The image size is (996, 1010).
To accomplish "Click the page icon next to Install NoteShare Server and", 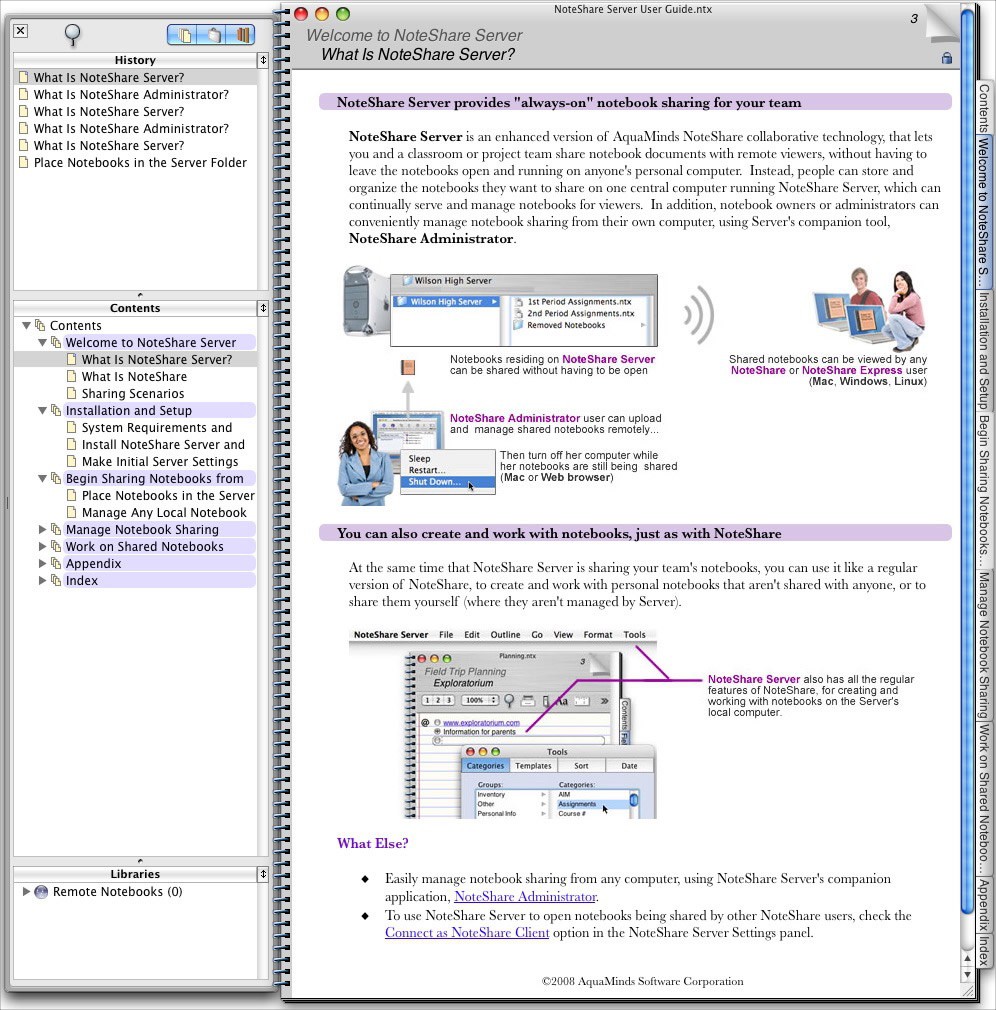I will coord(72,444).
